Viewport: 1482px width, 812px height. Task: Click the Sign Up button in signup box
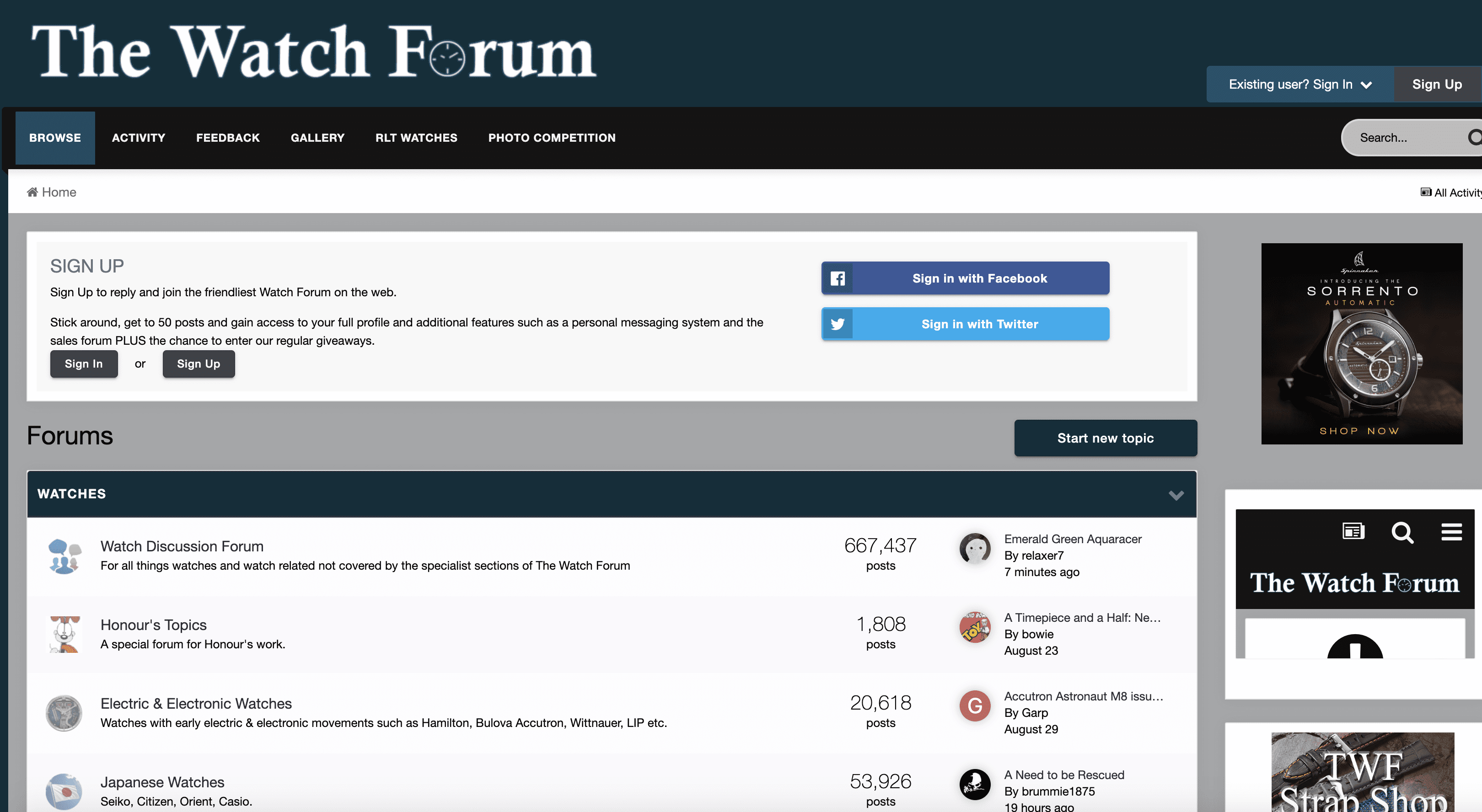point(199,364)
